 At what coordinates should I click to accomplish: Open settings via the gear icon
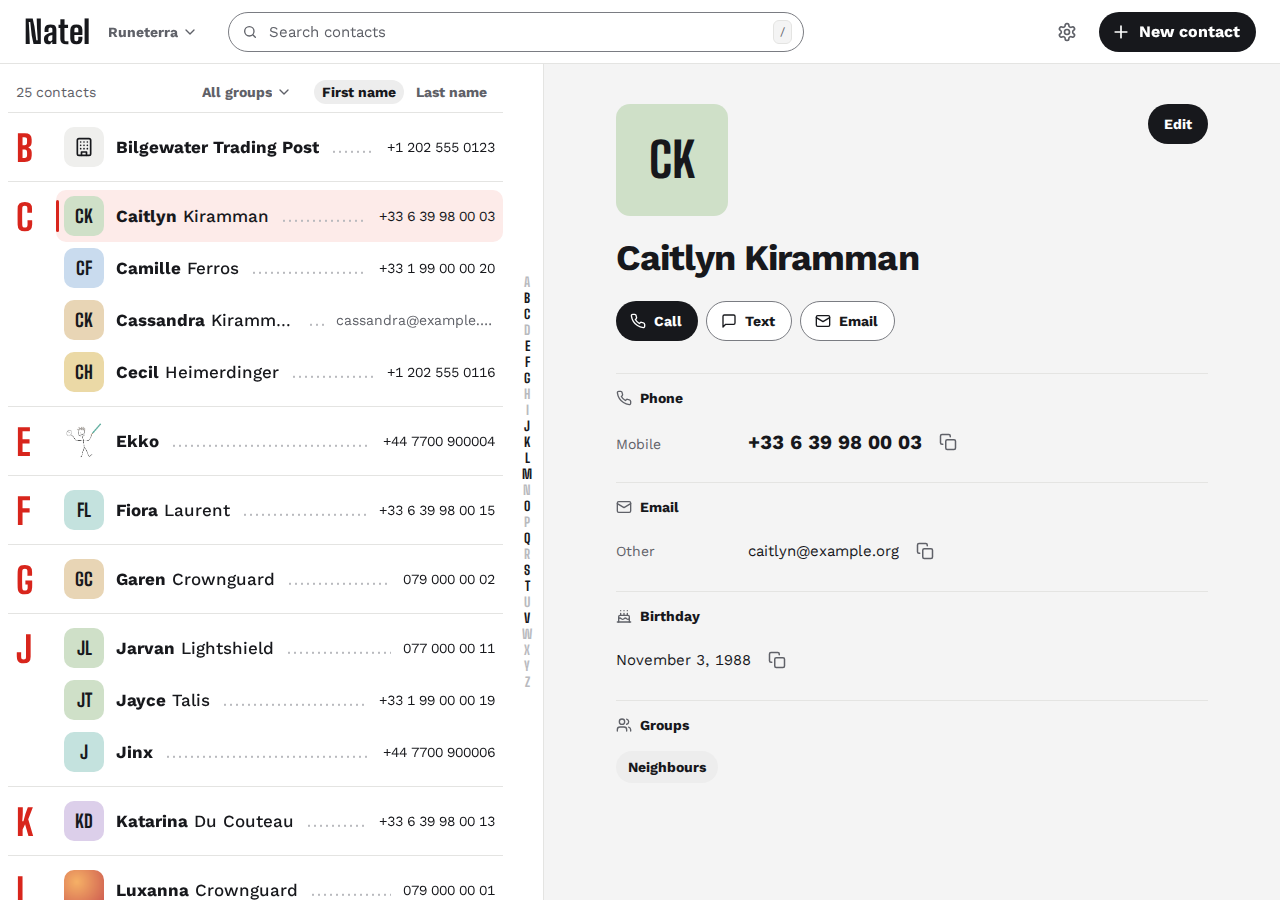pos(1067,32)
